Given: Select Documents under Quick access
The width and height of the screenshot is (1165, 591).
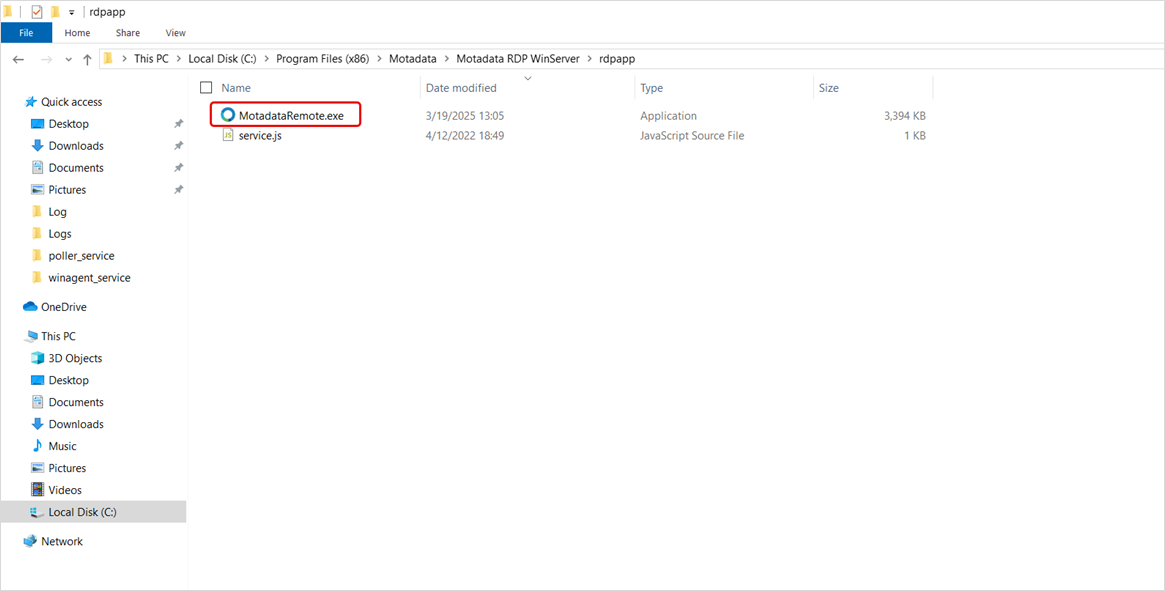Looking at the screenshot, I should [x=76, y=168].
